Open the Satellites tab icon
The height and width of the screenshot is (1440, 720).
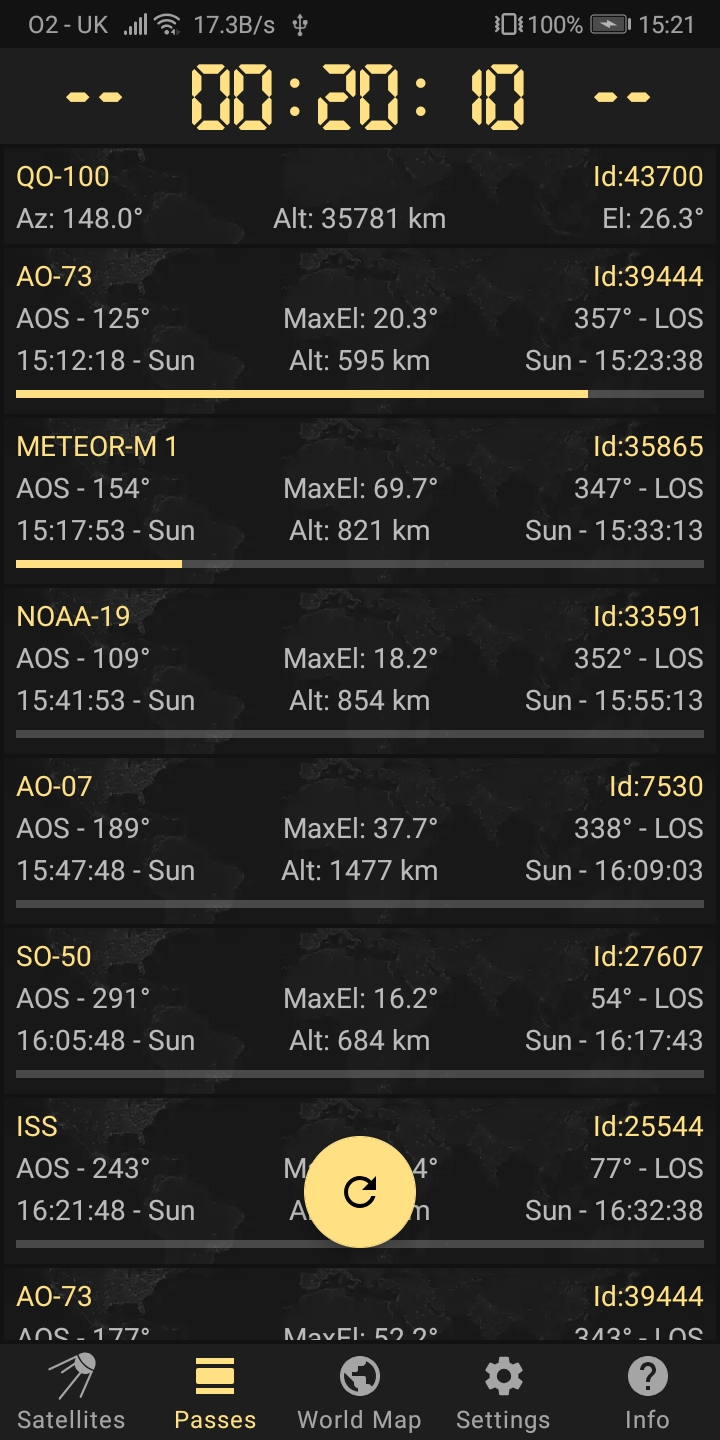[x=72, y=1377]
